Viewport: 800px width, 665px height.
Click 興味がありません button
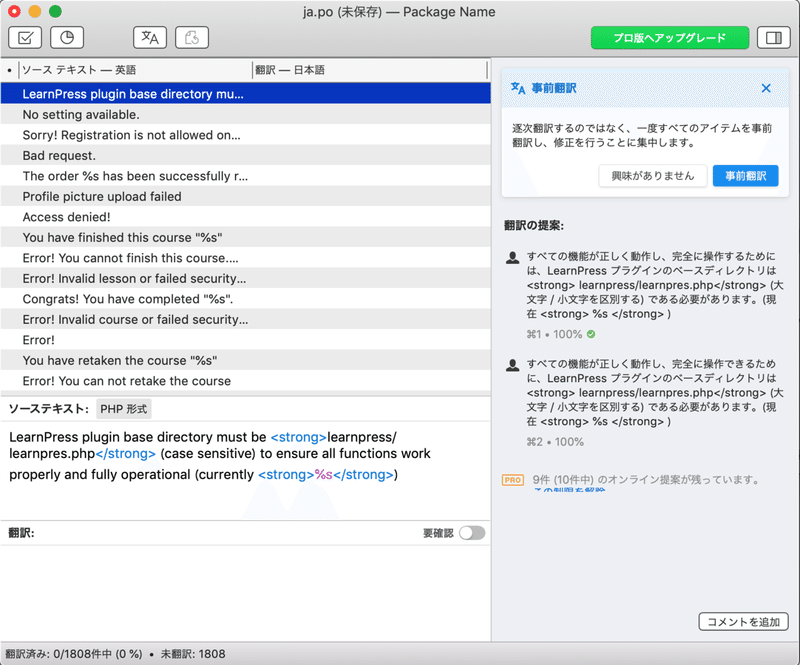point(653,176)
